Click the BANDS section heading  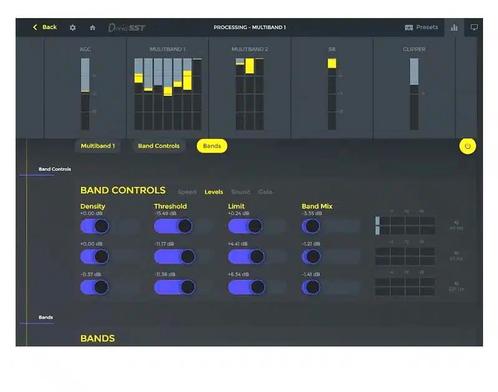tap(98, 338)
